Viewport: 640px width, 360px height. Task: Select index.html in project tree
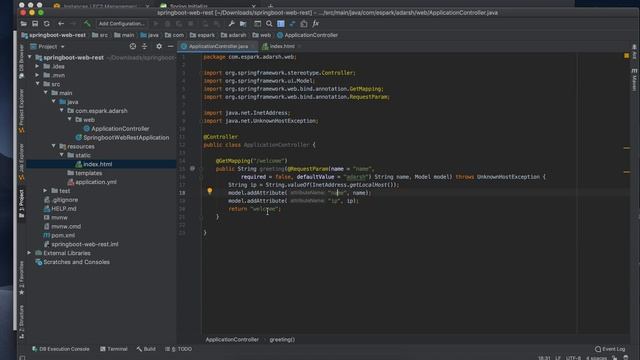93,164
